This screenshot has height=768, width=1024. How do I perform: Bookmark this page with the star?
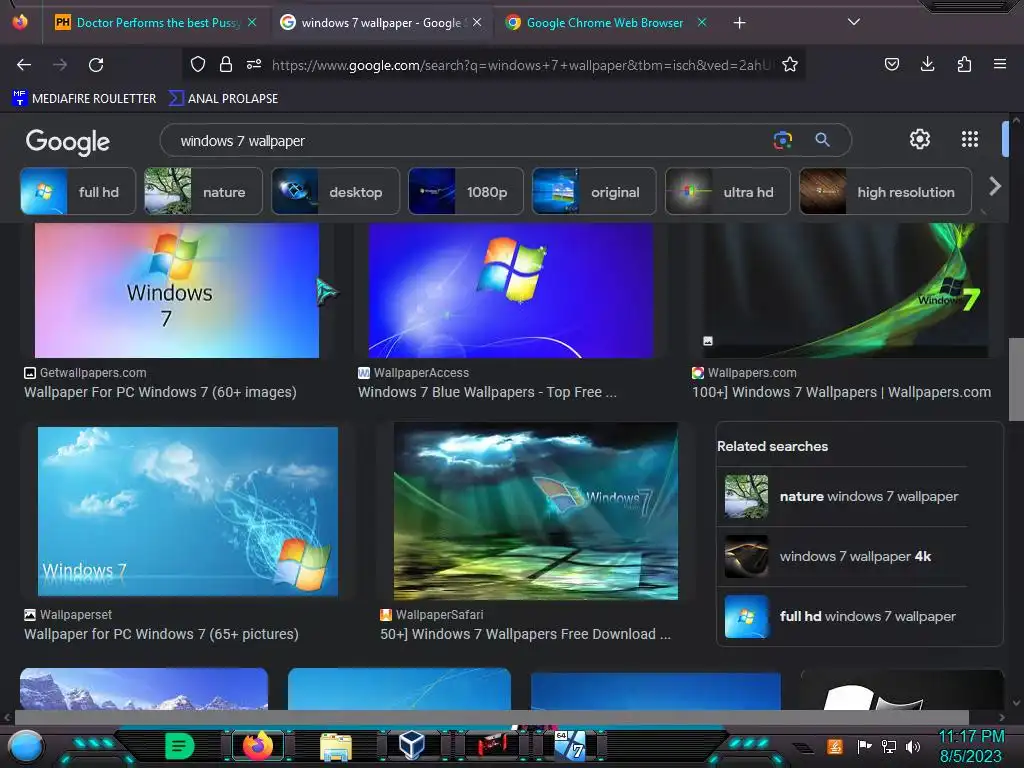pyautogui.click(x=790, y=64)
